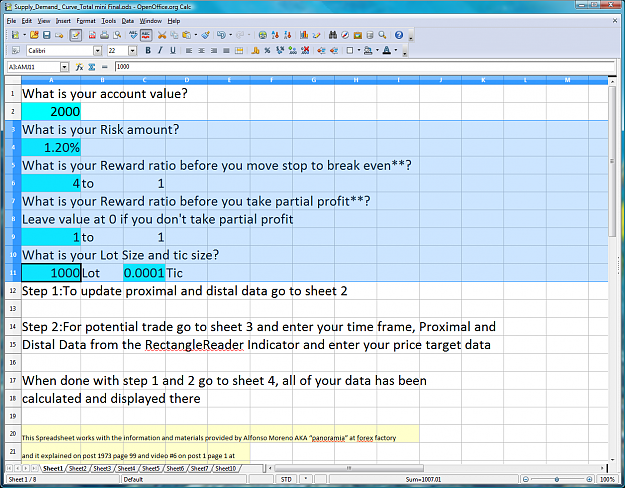625x488 pixels.
Task: Click the Sum sigma icon
Action: tap(92, 67)
